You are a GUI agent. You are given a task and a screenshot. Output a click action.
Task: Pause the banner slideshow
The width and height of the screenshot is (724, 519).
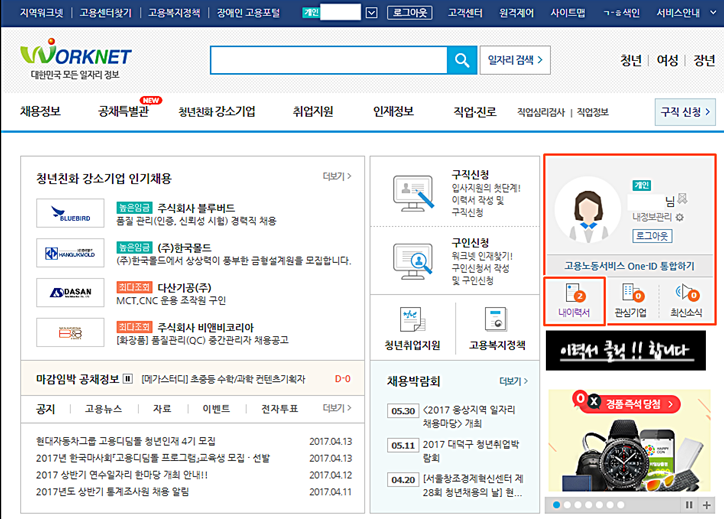click(x=689, y=505)
